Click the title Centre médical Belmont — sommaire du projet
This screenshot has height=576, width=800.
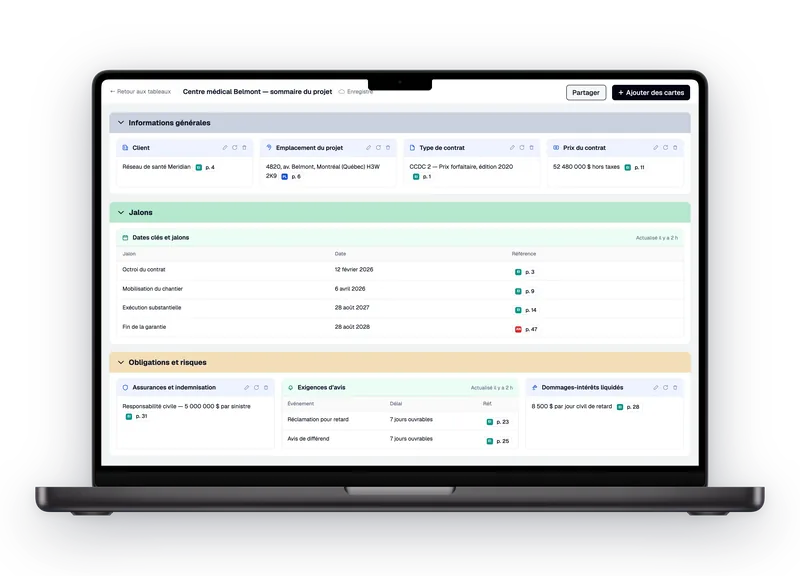(x=257, y=92)
